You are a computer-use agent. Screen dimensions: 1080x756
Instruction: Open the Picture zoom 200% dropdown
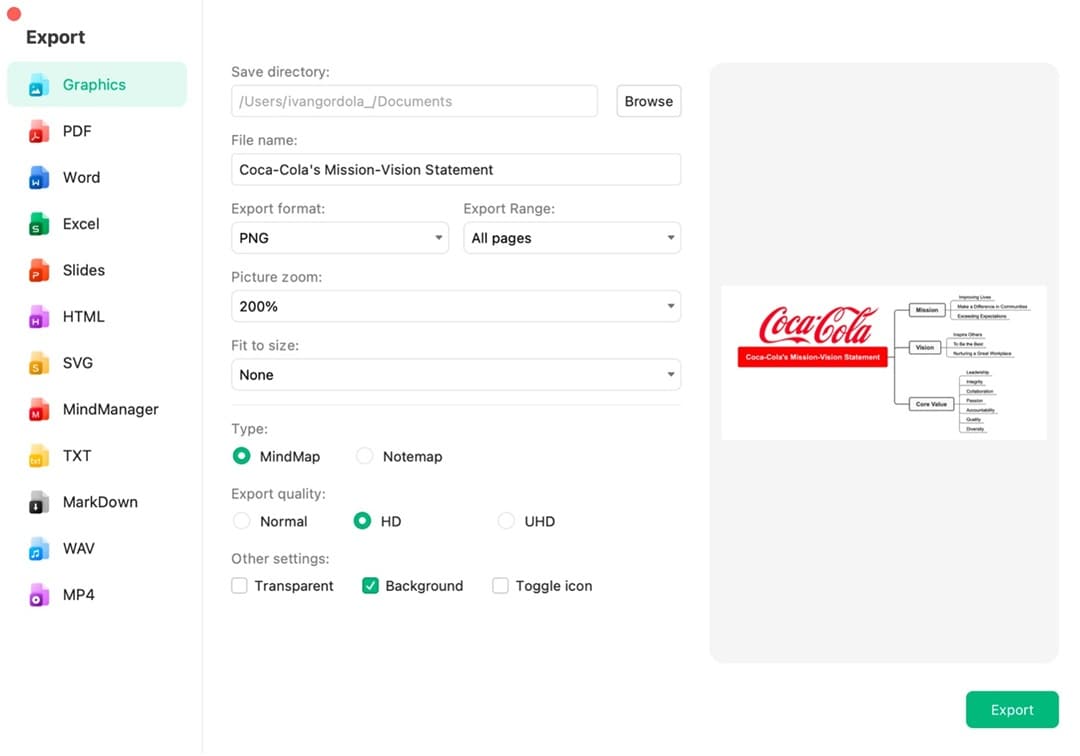tap(455, 306)
